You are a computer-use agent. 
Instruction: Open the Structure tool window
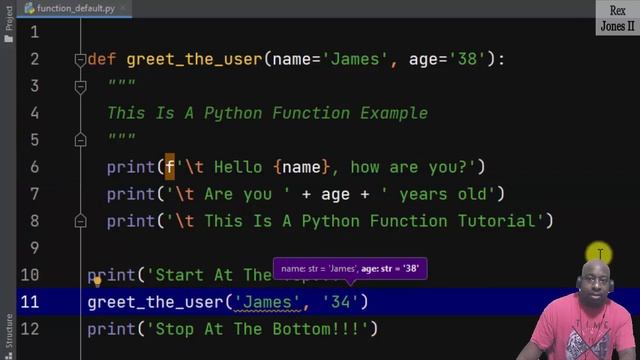click(9, 336)
